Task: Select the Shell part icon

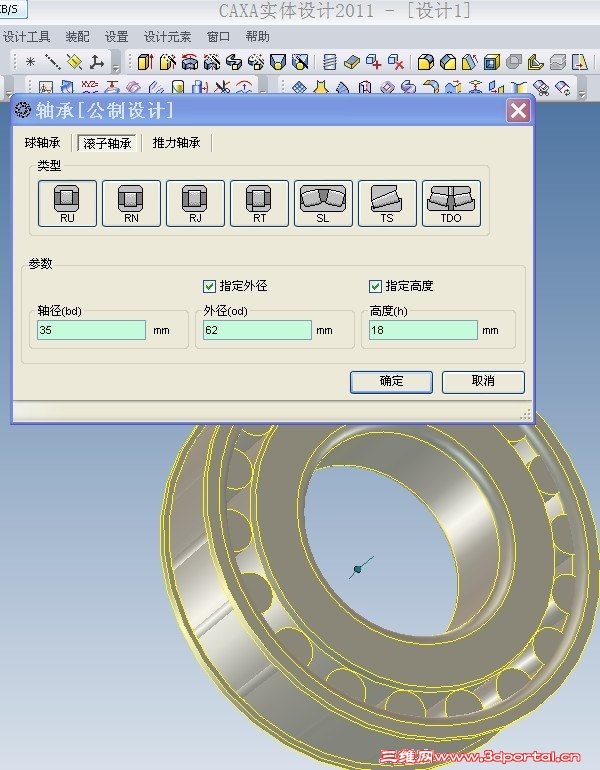Action: 491,62
